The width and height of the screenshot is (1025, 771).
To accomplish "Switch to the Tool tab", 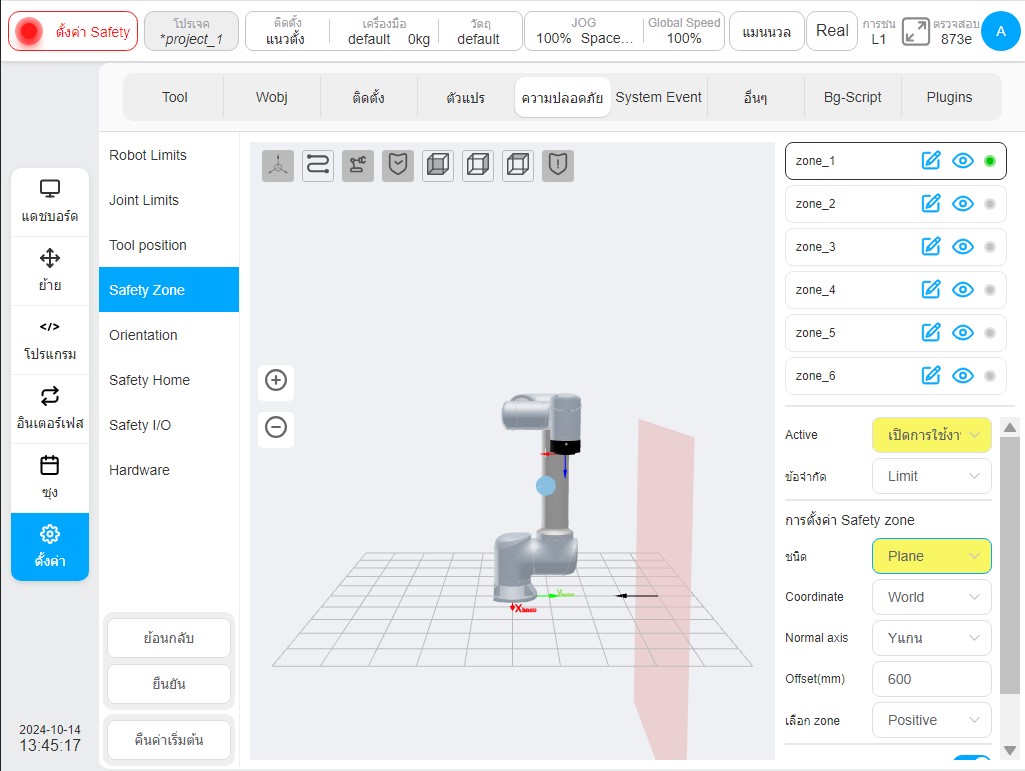I will point(175,97).
